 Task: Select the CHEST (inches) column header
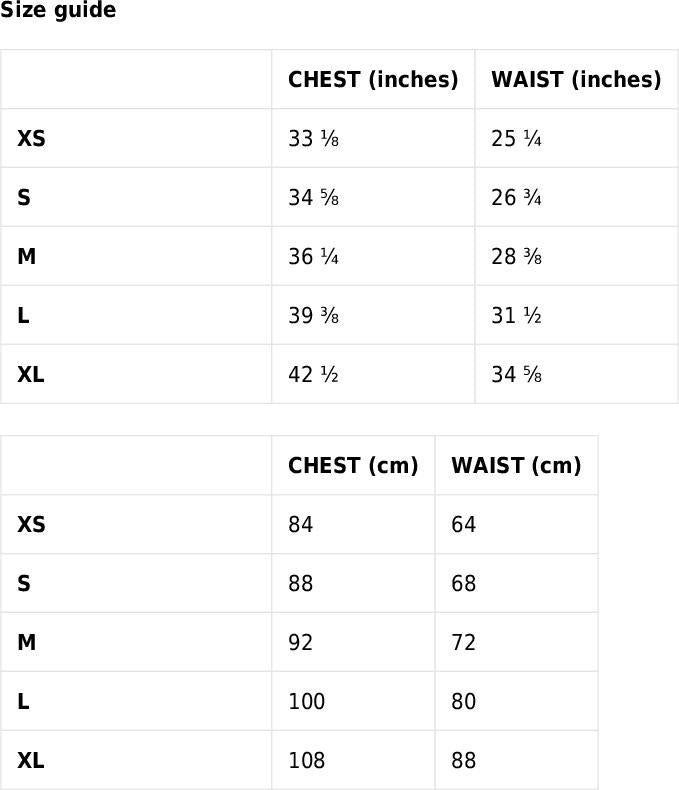point(373,80)
